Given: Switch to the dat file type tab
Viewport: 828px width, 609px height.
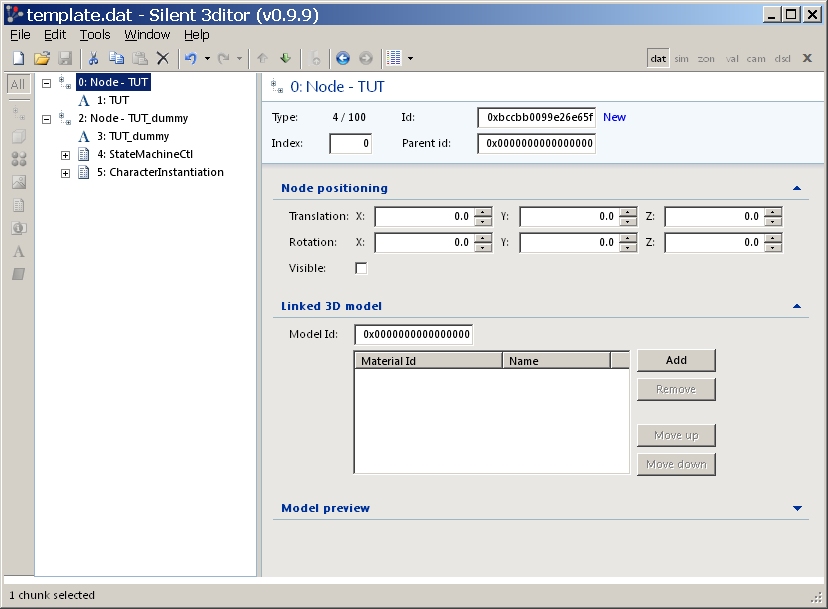Looking at the screenshot, I should click(x=658, y=59).
